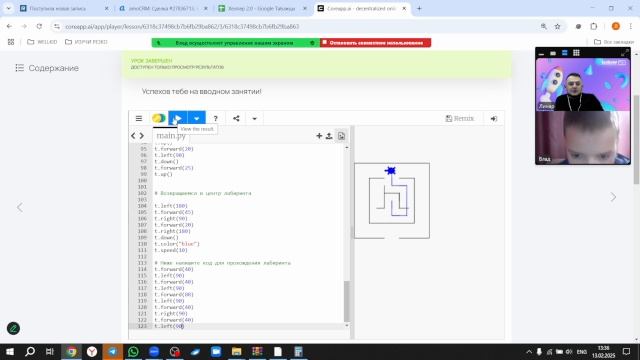Show hidden system tray icons
This screenshot has height=360, width=640.
[529, 351]
